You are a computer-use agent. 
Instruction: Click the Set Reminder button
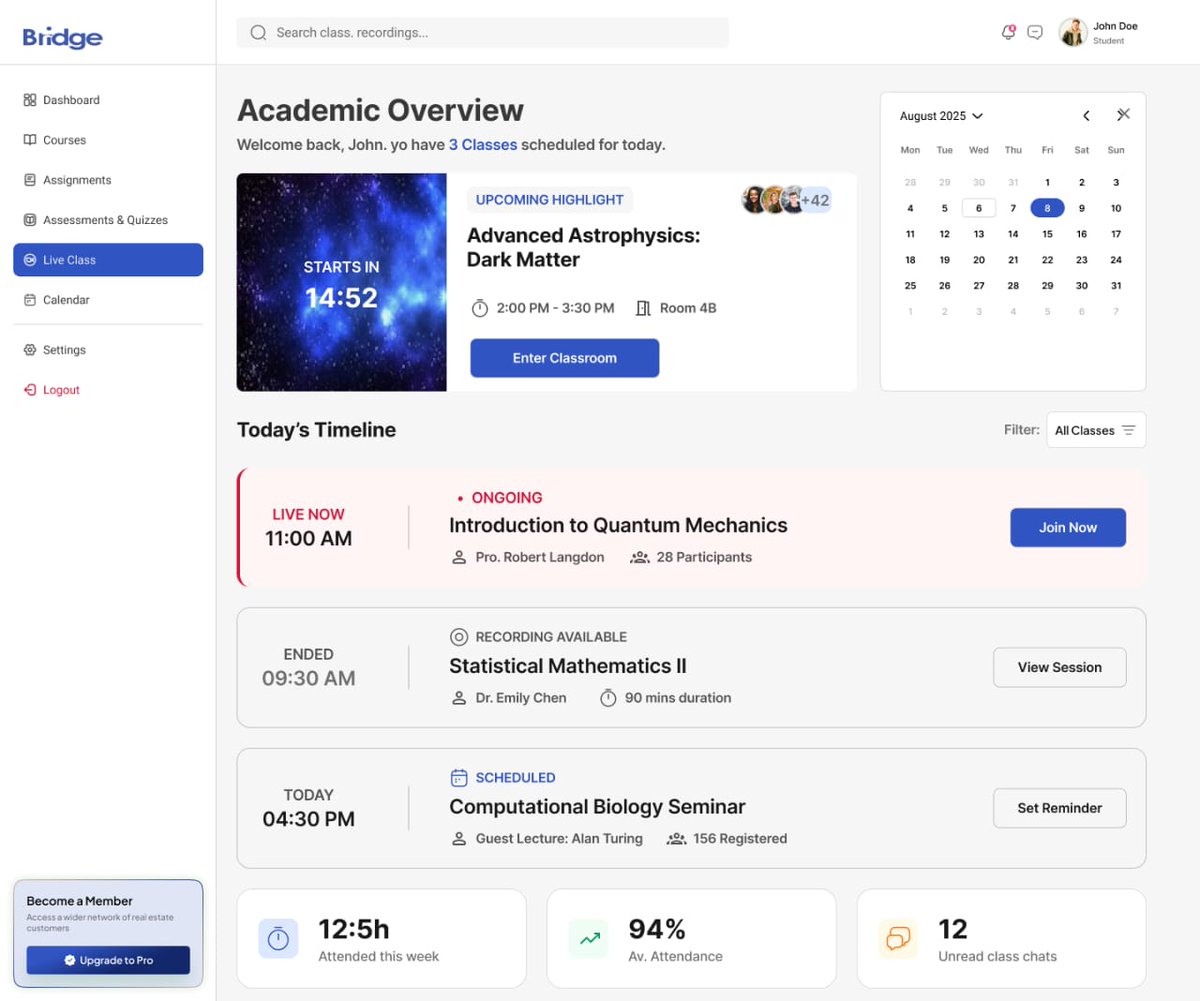(x=1060, y=808)
